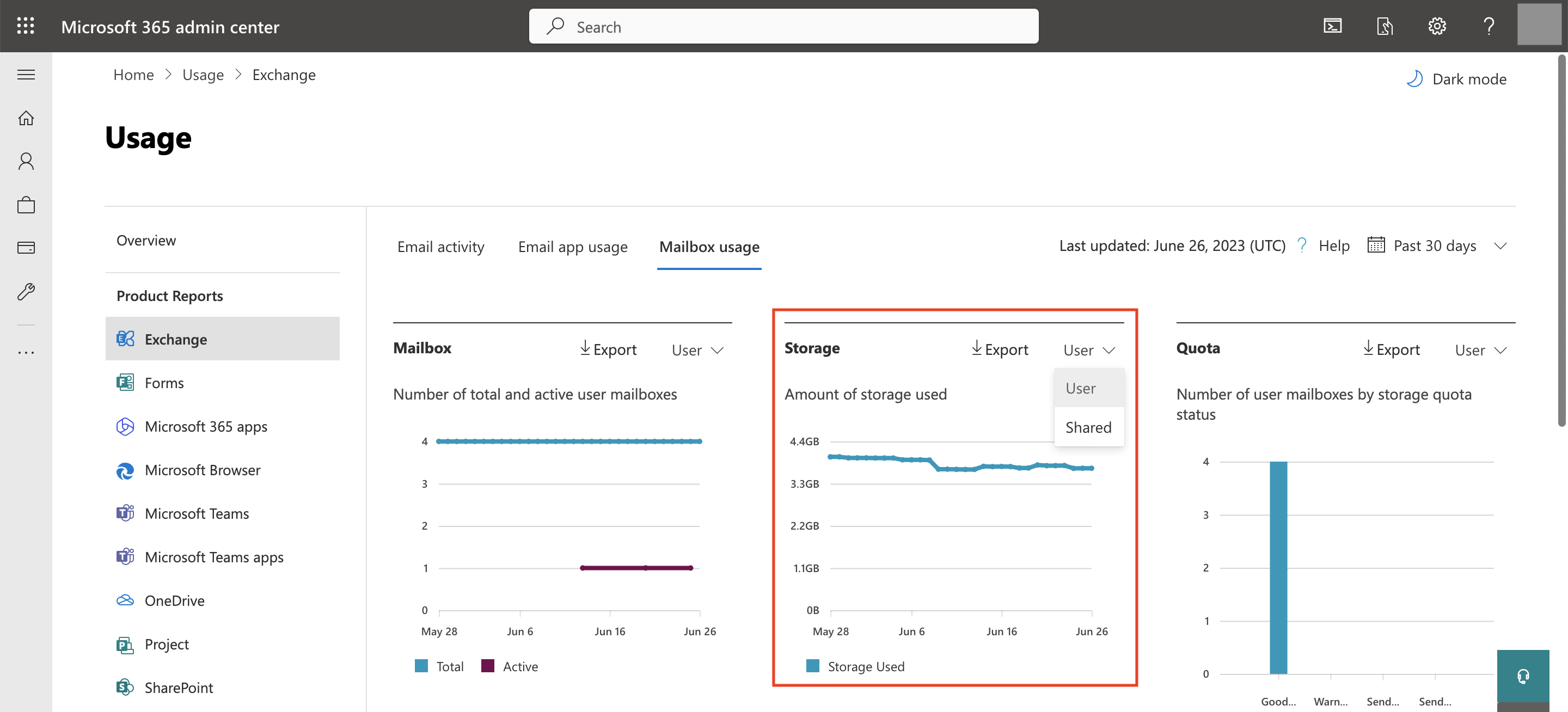Open Marketplace from the sidebar bag icon
Image resolution: width=1568 pixels, height=712 pixels.
[26, 205]
